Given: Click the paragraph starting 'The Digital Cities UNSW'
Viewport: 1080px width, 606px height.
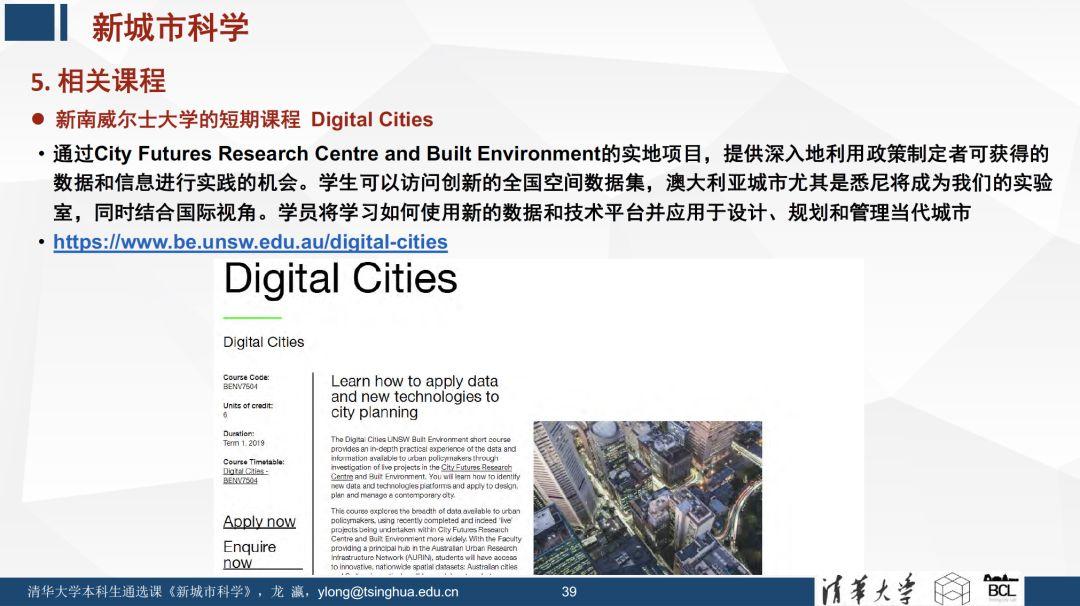Looking at the screenshot, I should [426, 467].
